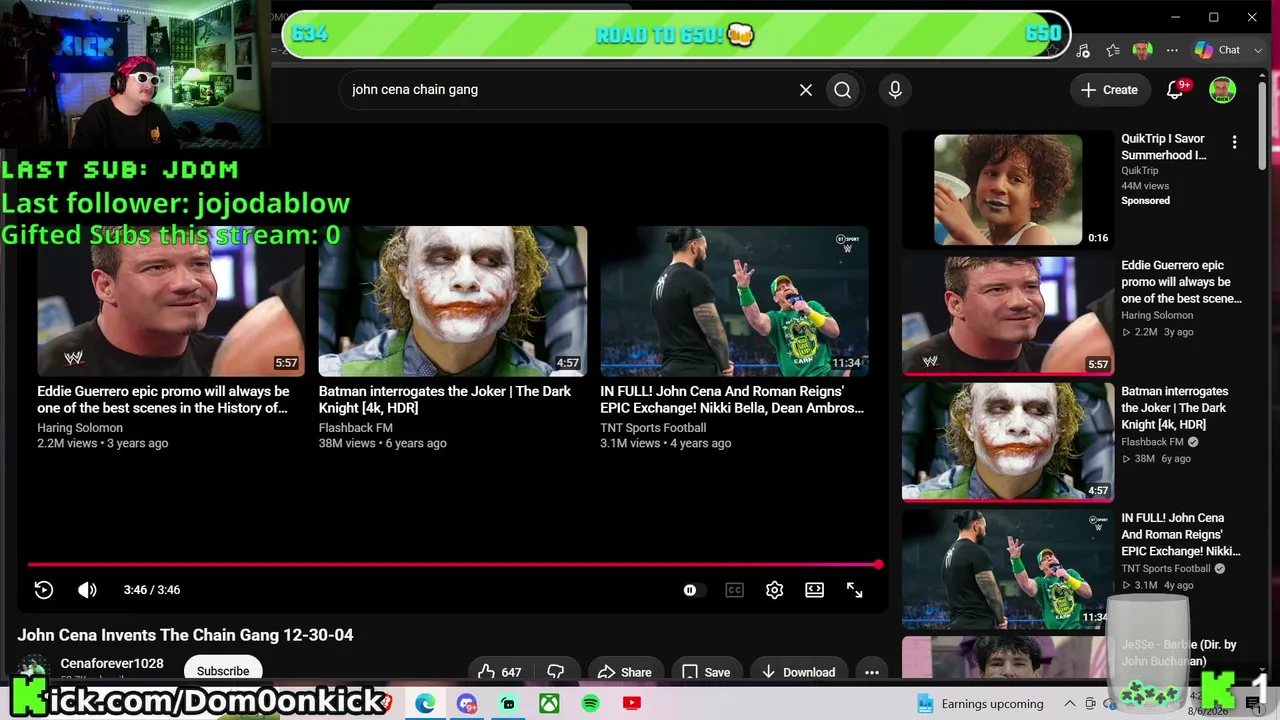Download the video
The height and width of the screenshot is (720, 1280).
click(x=798, y=672)
